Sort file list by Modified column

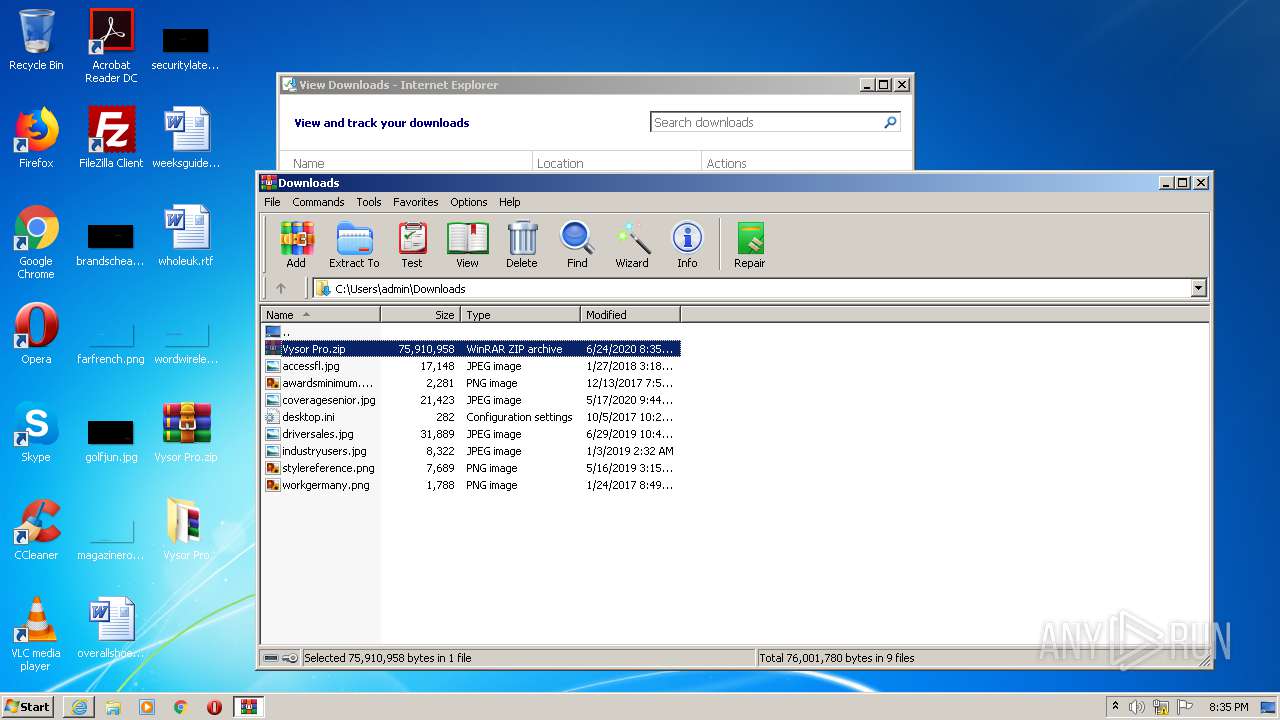[631, 314]
